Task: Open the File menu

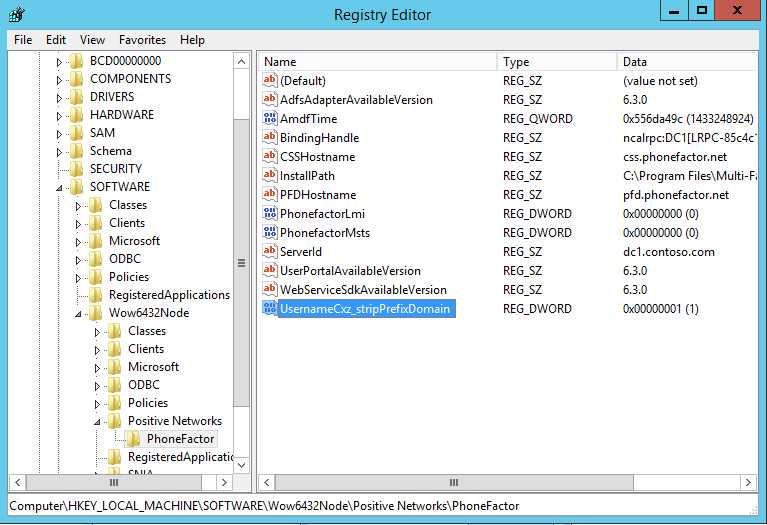Action: tap(23, 40)
